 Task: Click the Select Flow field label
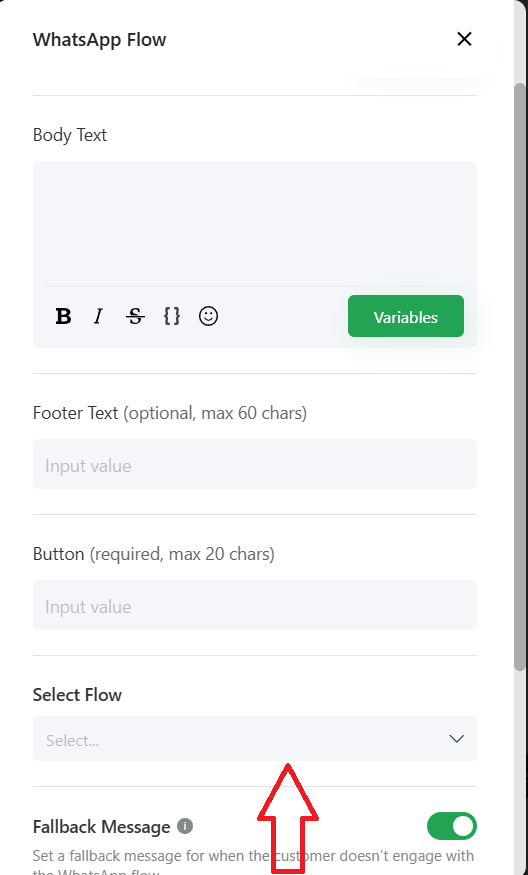coord(77,695)
